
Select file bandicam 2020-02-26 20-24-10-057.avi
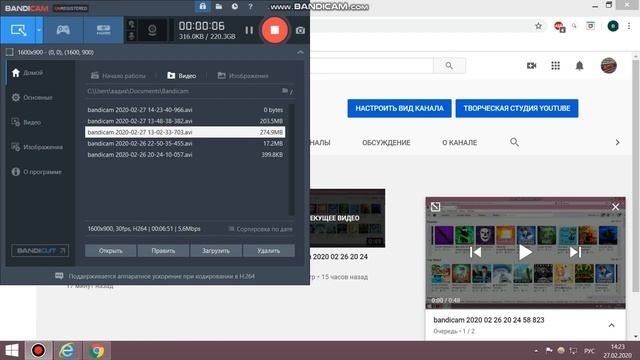[x=185, y=155]
